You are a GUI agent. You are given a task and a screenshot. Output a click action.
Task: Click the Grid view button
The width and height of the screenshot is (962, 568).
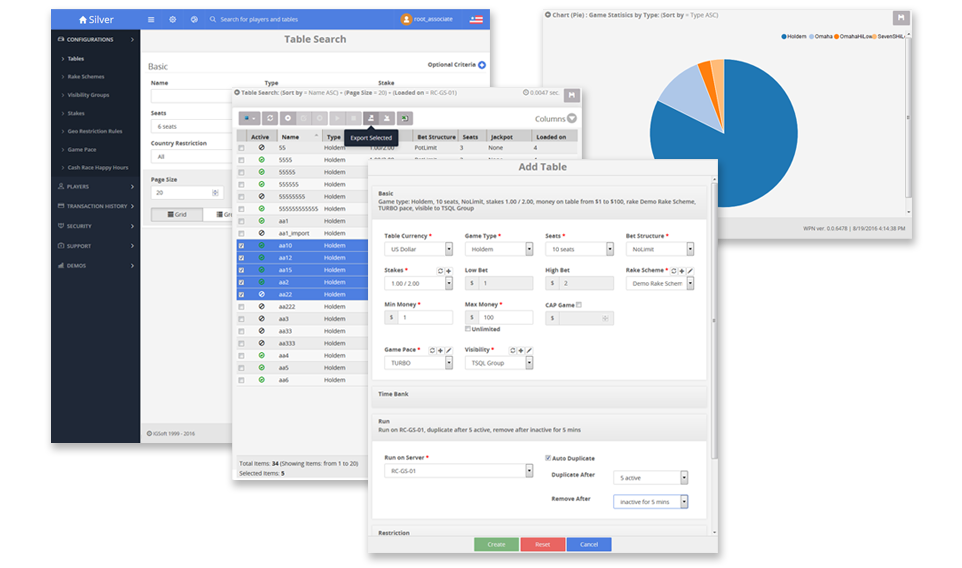coord(177,214)
